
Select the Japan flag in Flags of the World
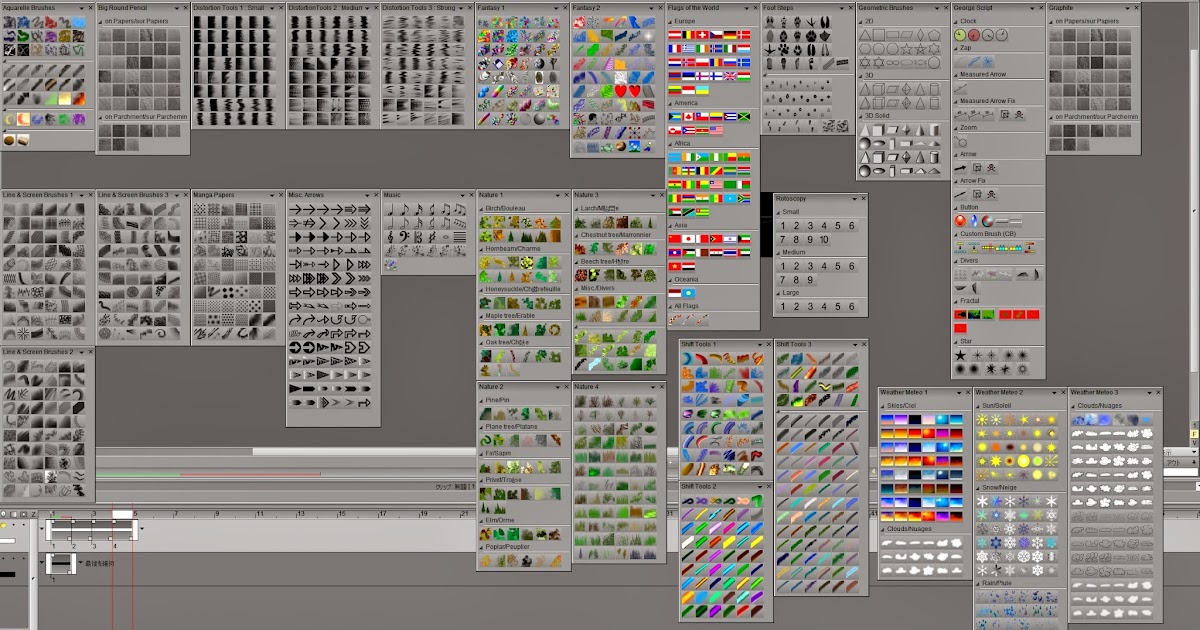point(688,239)
